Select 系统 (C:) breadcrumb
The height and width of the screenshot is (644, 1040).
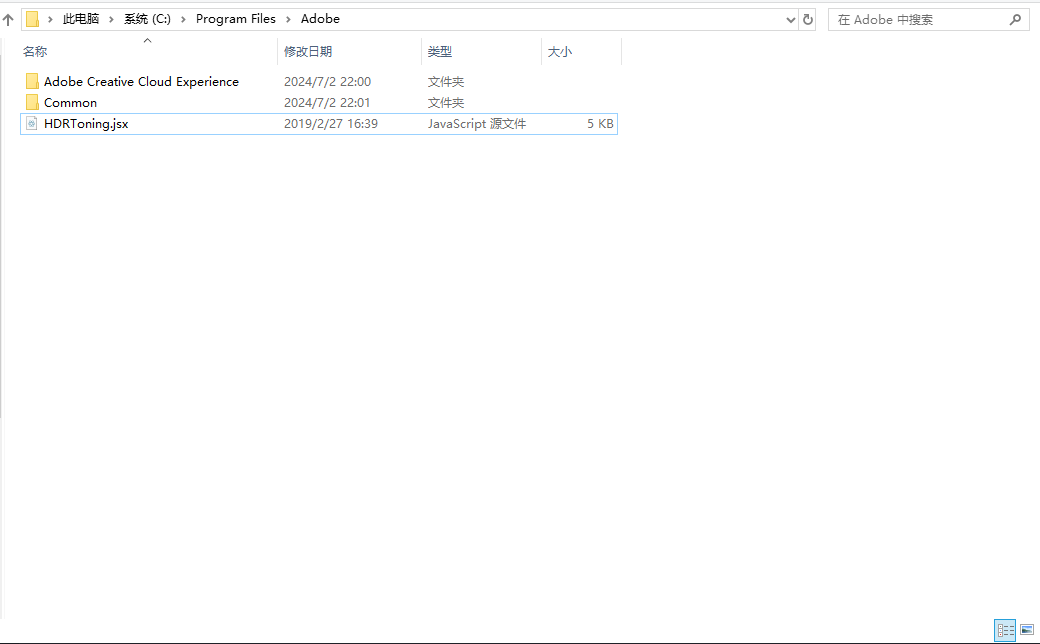click(147, 19)
